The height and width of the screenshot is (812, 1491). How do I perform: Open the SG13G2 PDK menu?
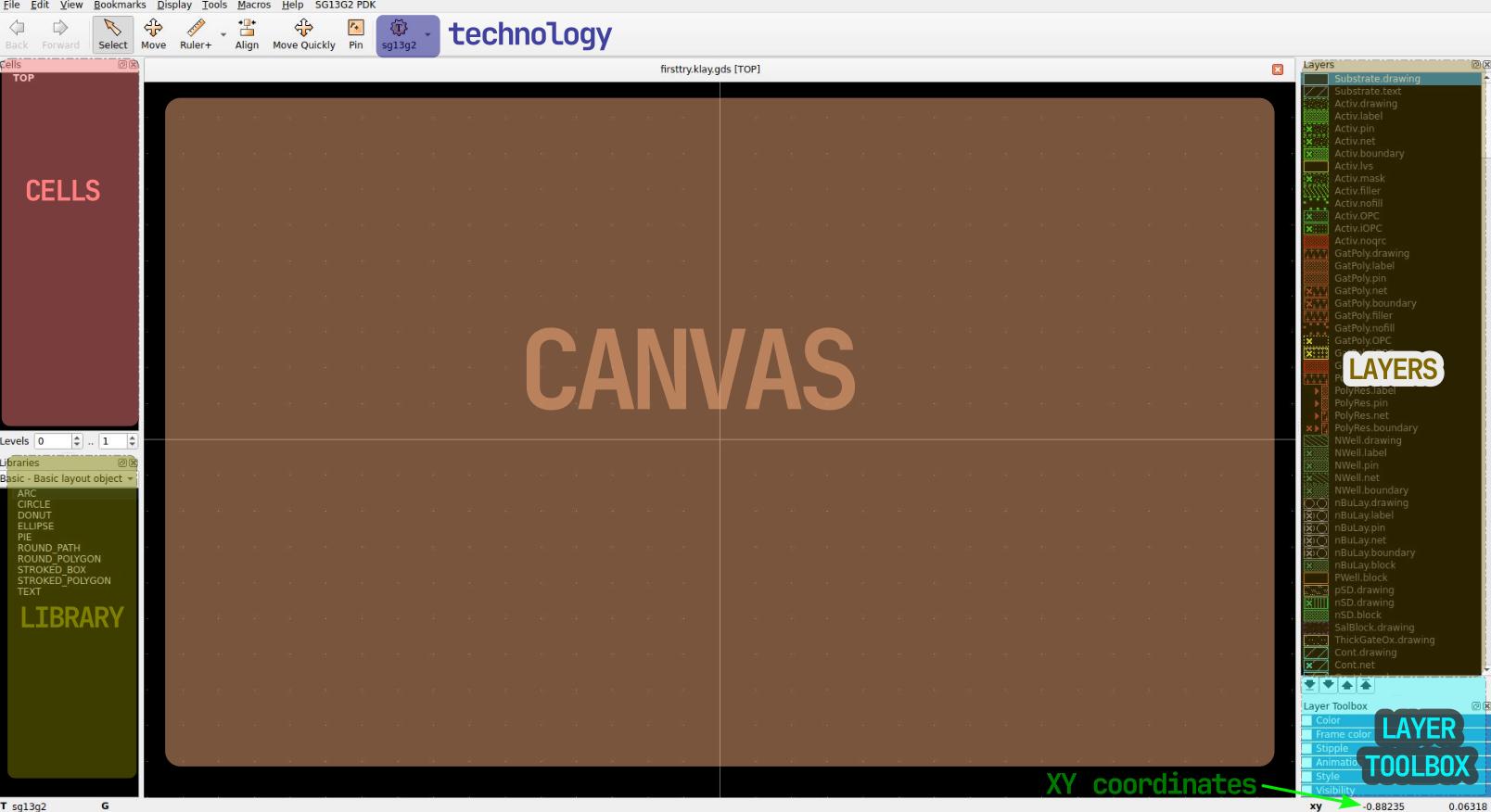click(x=345, y=6)
